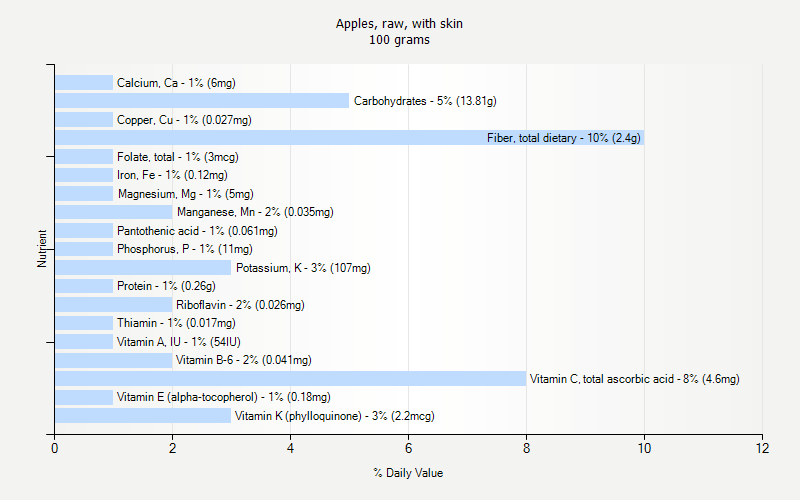Click the Vitamin B-6 bar
This screenshot has height=500, width=800.
pyautogui.click(x=113, y=360)
